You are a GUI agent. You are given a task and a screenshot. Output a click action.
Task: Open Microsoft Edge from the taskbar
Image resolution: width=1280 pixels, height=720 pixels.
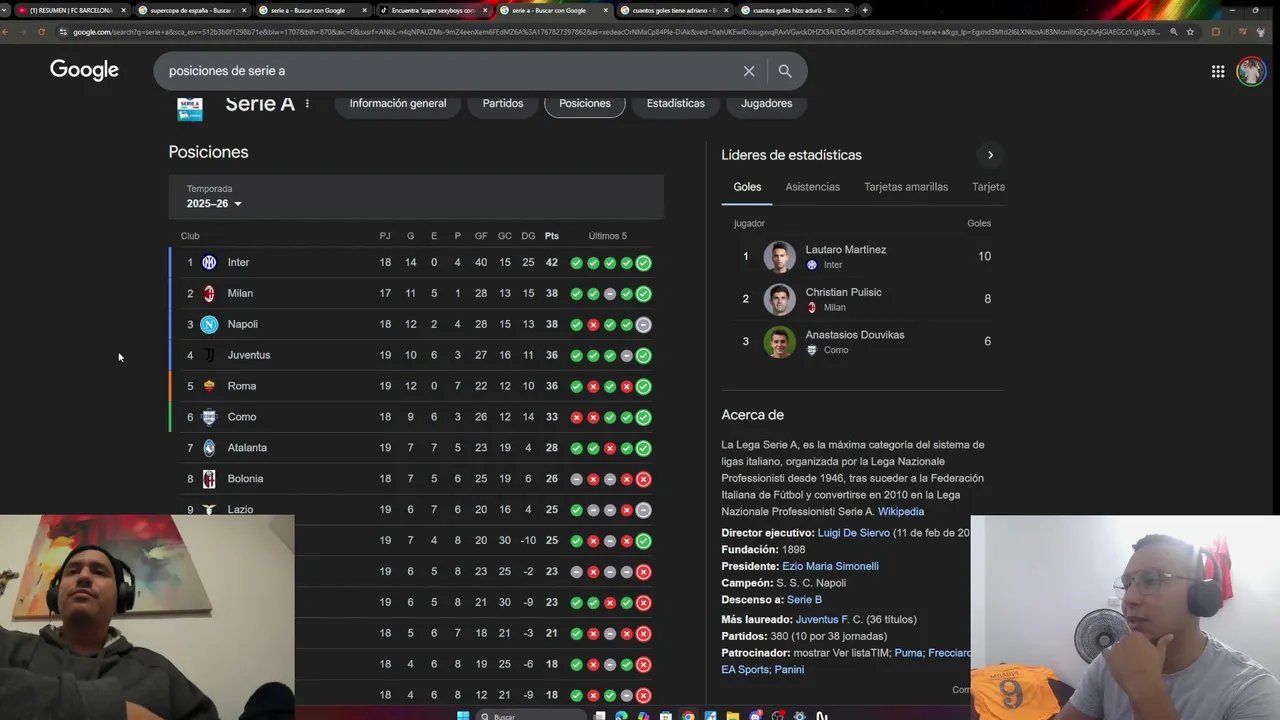click(621, 716)
